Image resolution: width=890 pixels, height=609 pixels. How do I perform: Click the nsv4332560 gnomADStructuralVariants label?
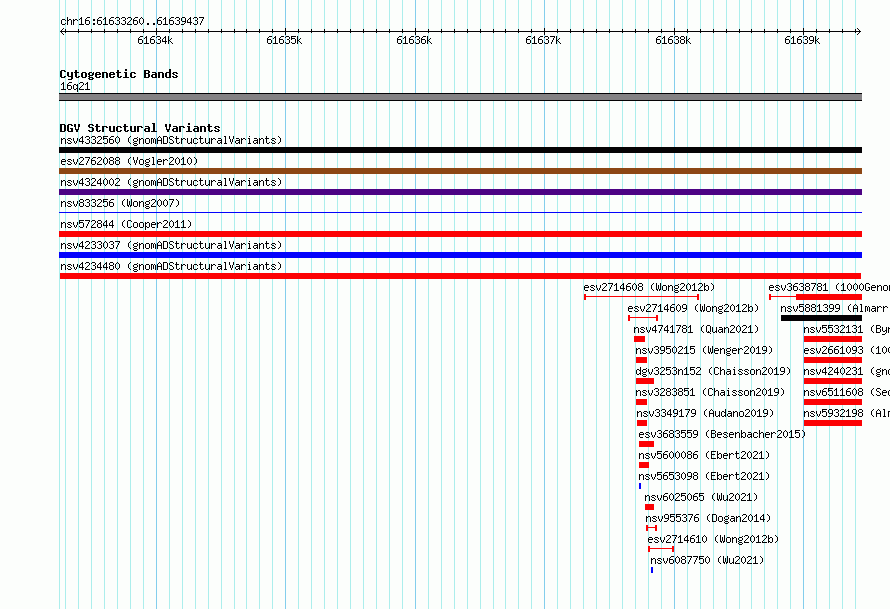171,140
